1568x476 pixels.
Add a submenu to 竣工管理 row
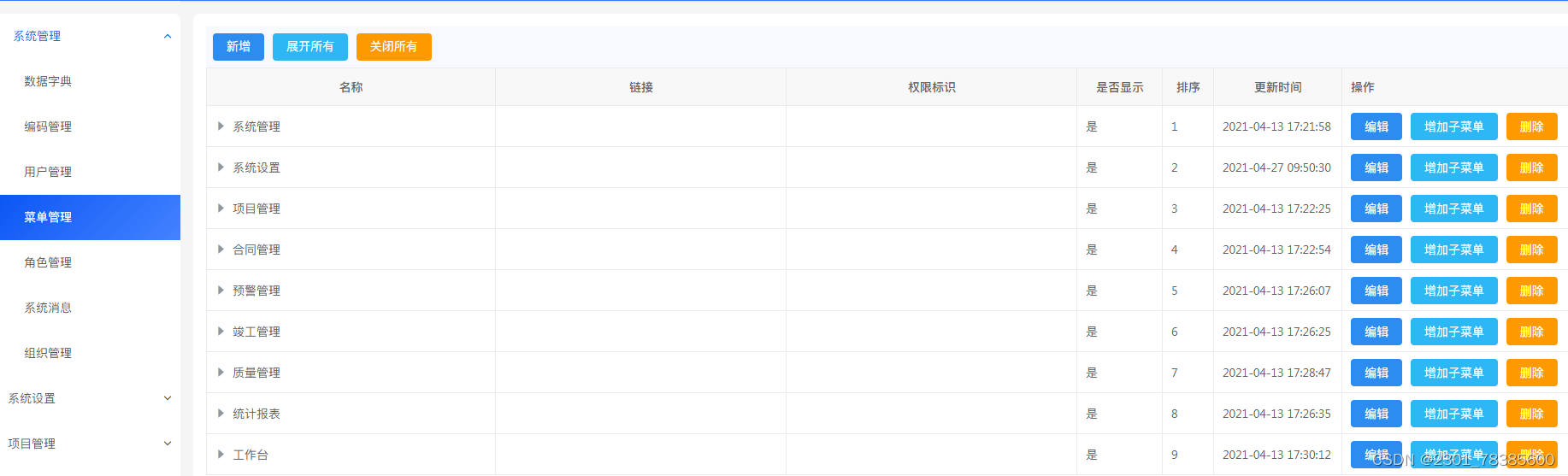pos(1454,332)
